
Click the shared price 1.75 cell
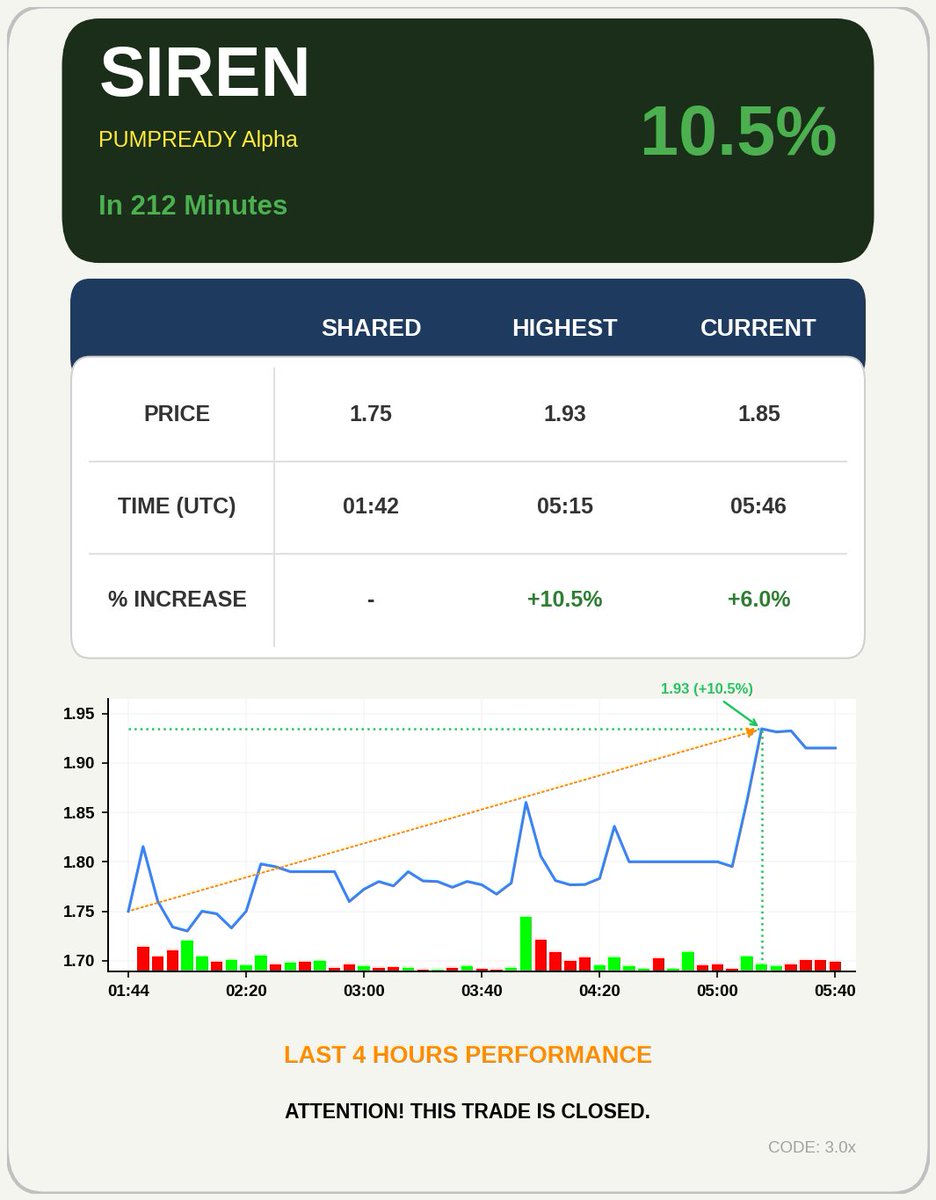(371, 414)
